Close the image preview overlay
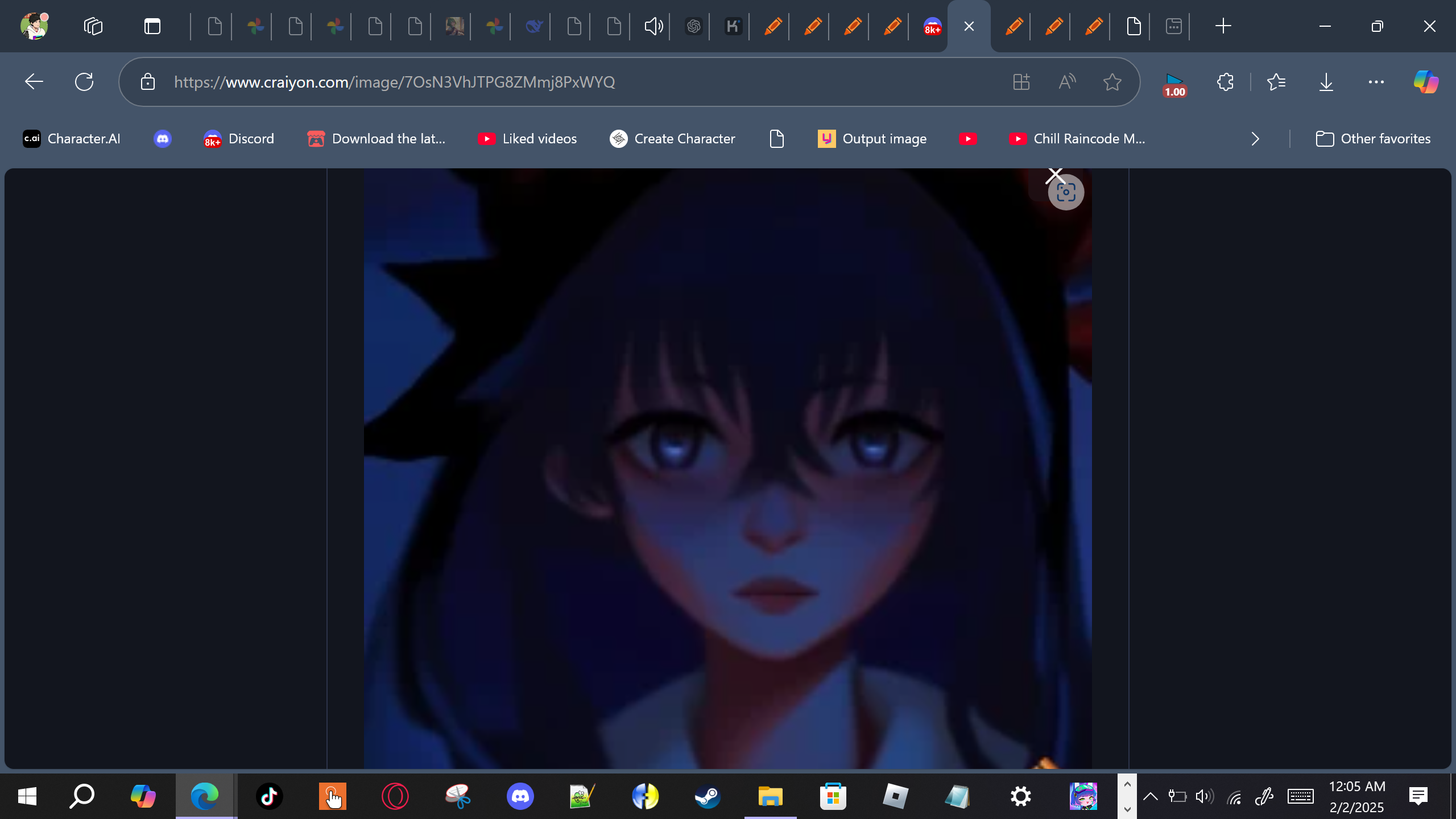Image resolution: width=1456 pixels, height=819 pixels. 1055,175
